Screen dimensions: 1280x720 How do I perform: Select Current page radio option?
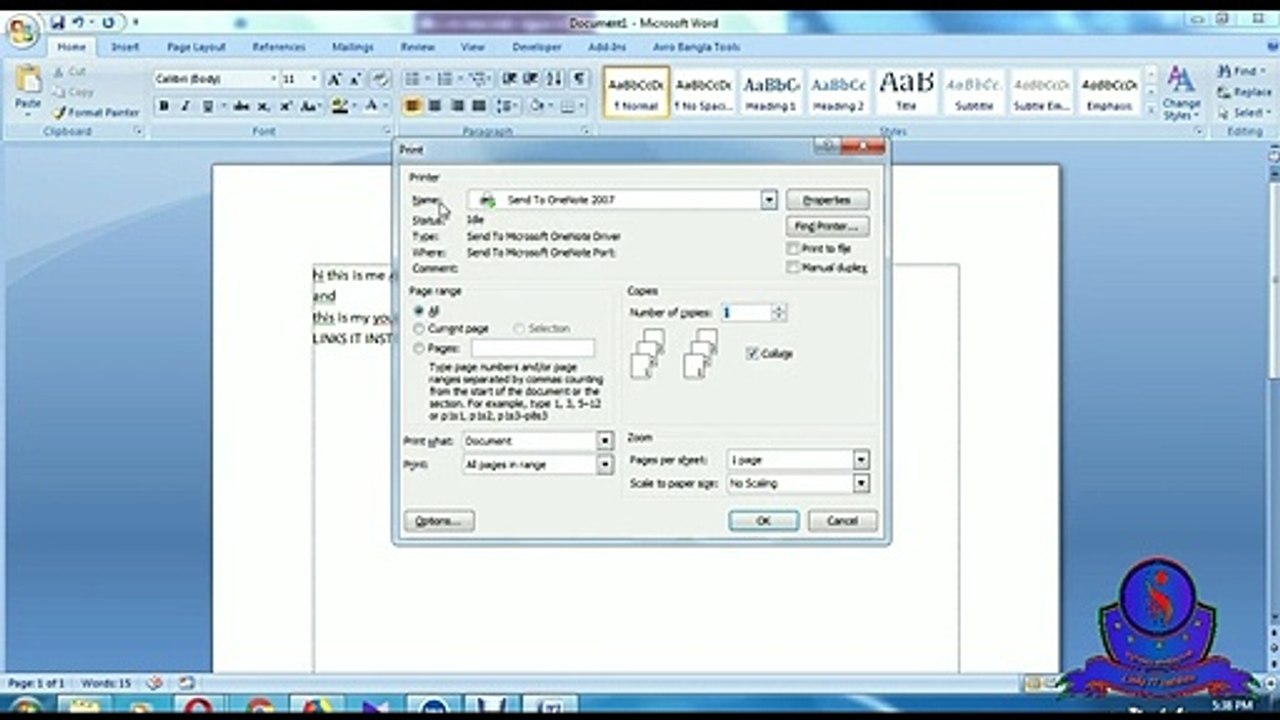[419, 328]
